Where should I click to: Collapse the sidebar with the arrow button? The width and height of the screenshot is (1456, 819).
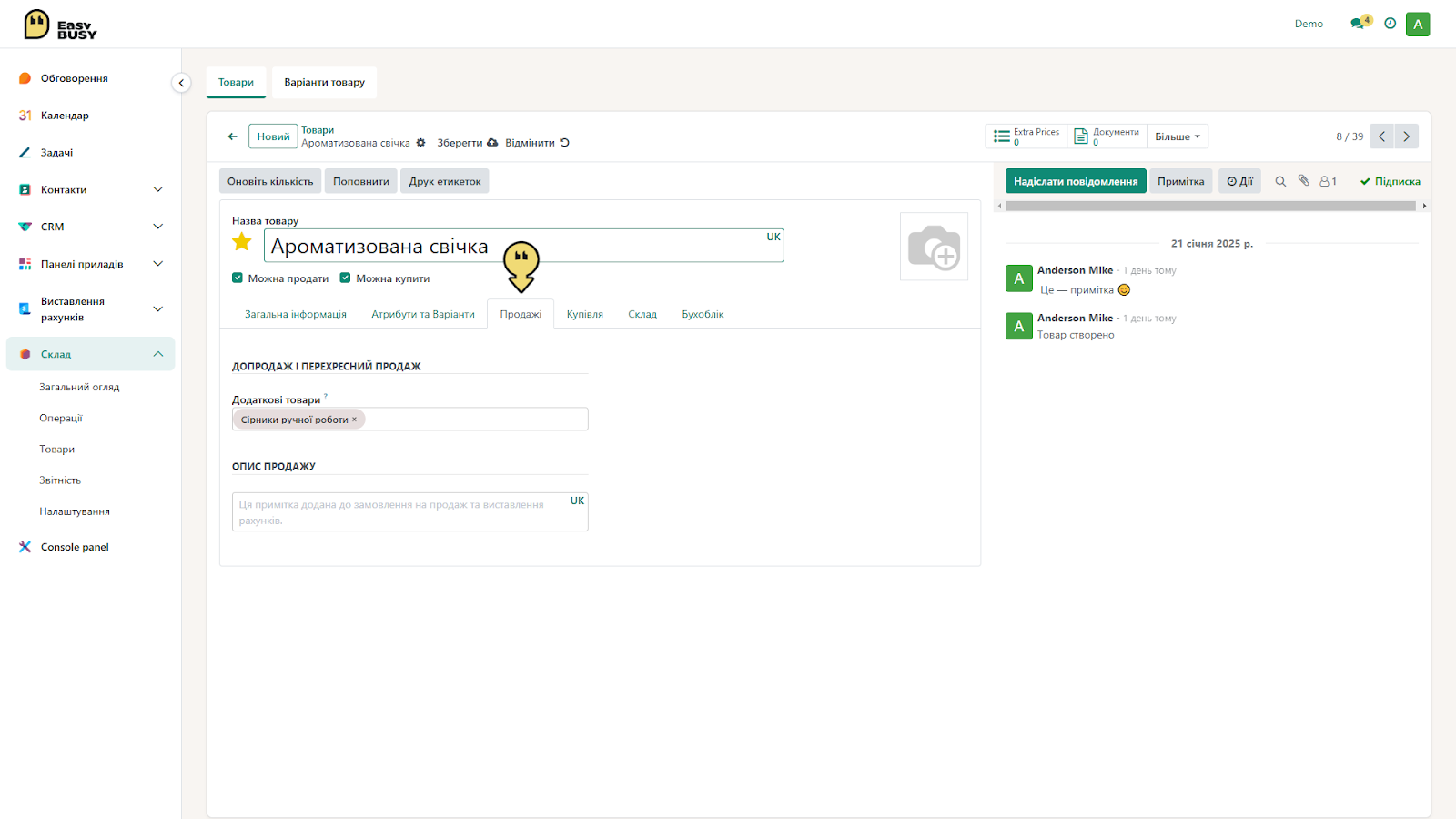(x=181, y=83)
